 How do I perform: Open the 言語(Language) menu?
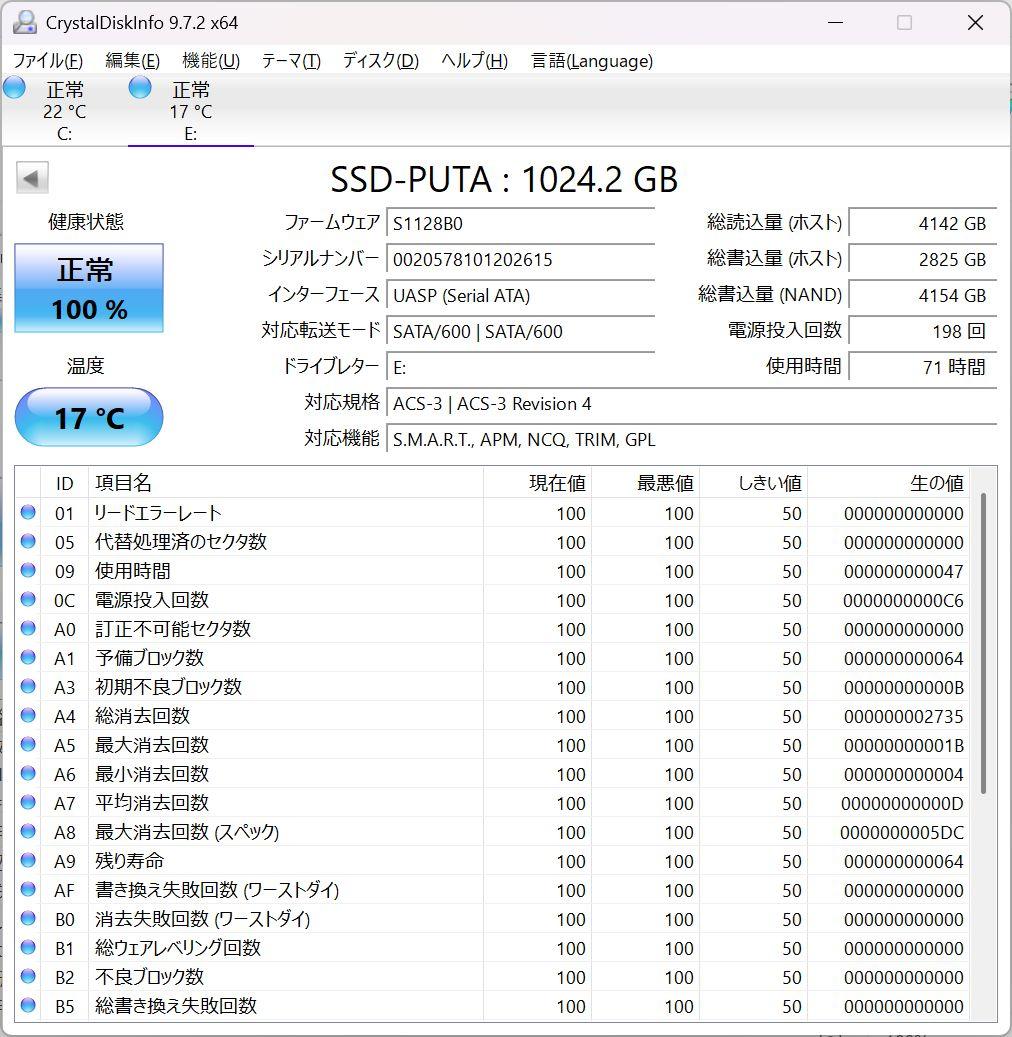[592, 61]
